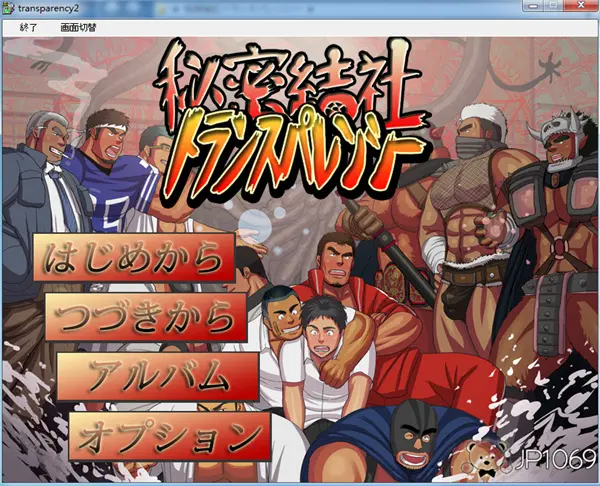The image size is (600, 486).
Task: Open オプション settings
Action: (x=170, y=436)
